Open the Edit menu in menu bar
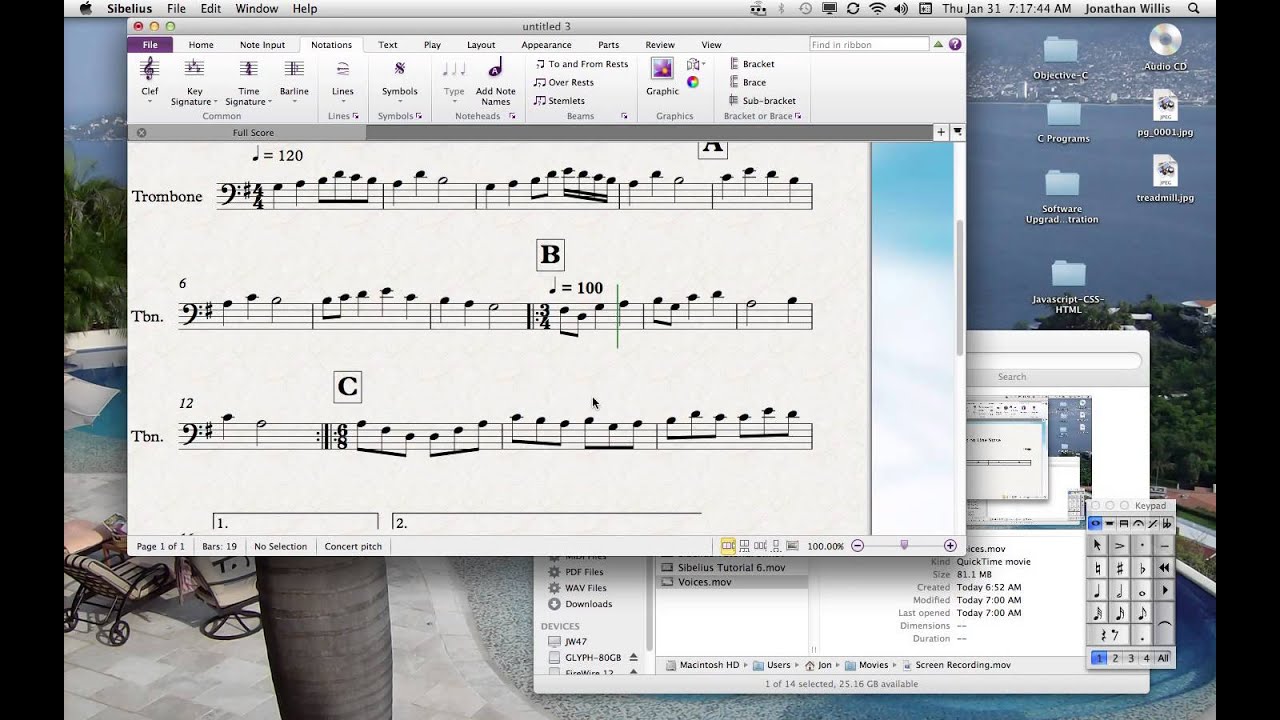Viewport: 1280px width, 720px height. point(210,8)
